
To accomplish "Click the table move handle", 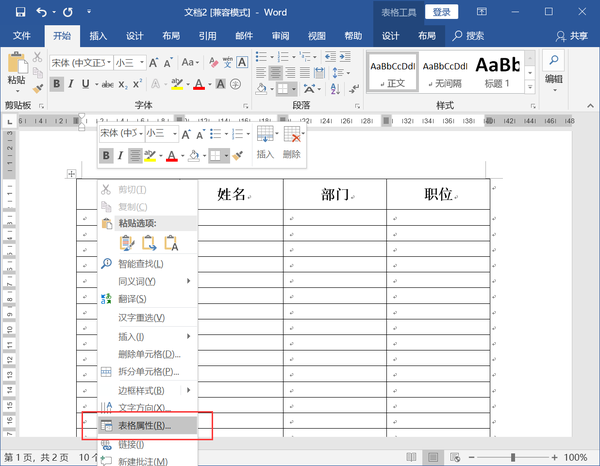I will pos(71,174).
